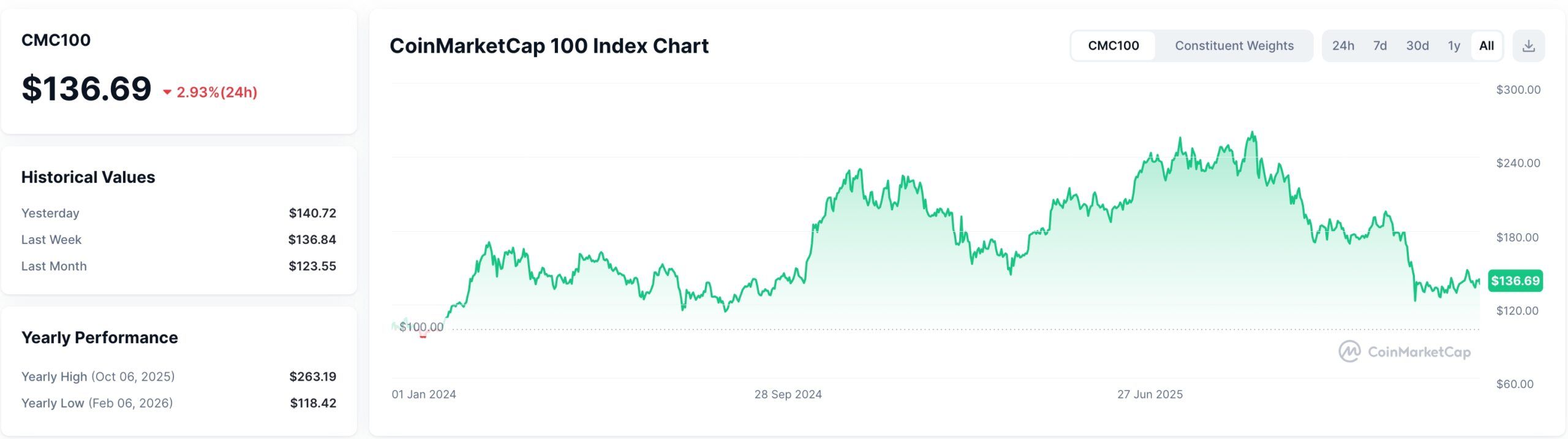Select the 1y timeframe option
1568x439 pixels.
(x=1453, y=45)
